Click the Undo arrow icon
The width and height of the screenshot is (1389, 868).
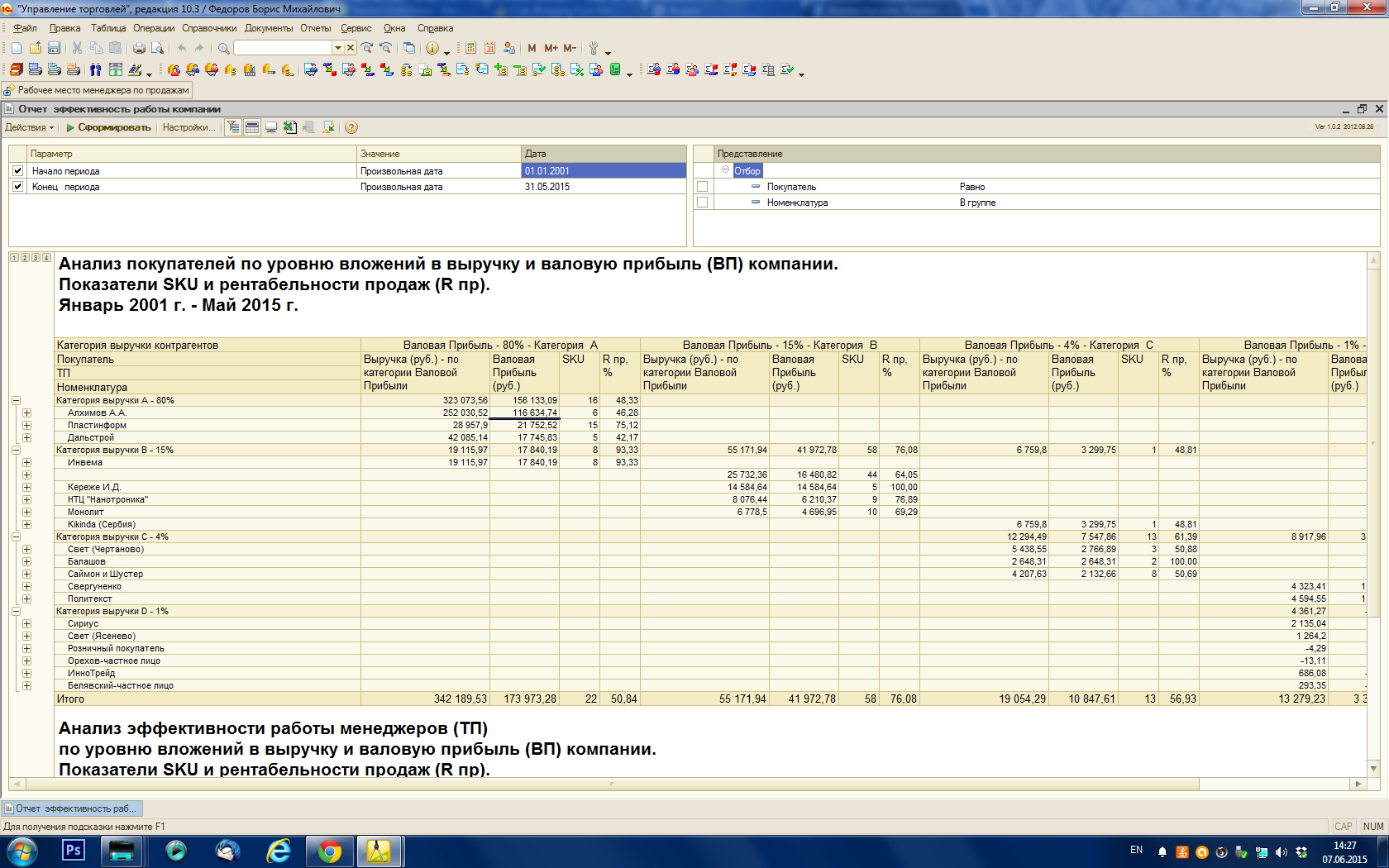pyautogui.click(x=182, y=48)
